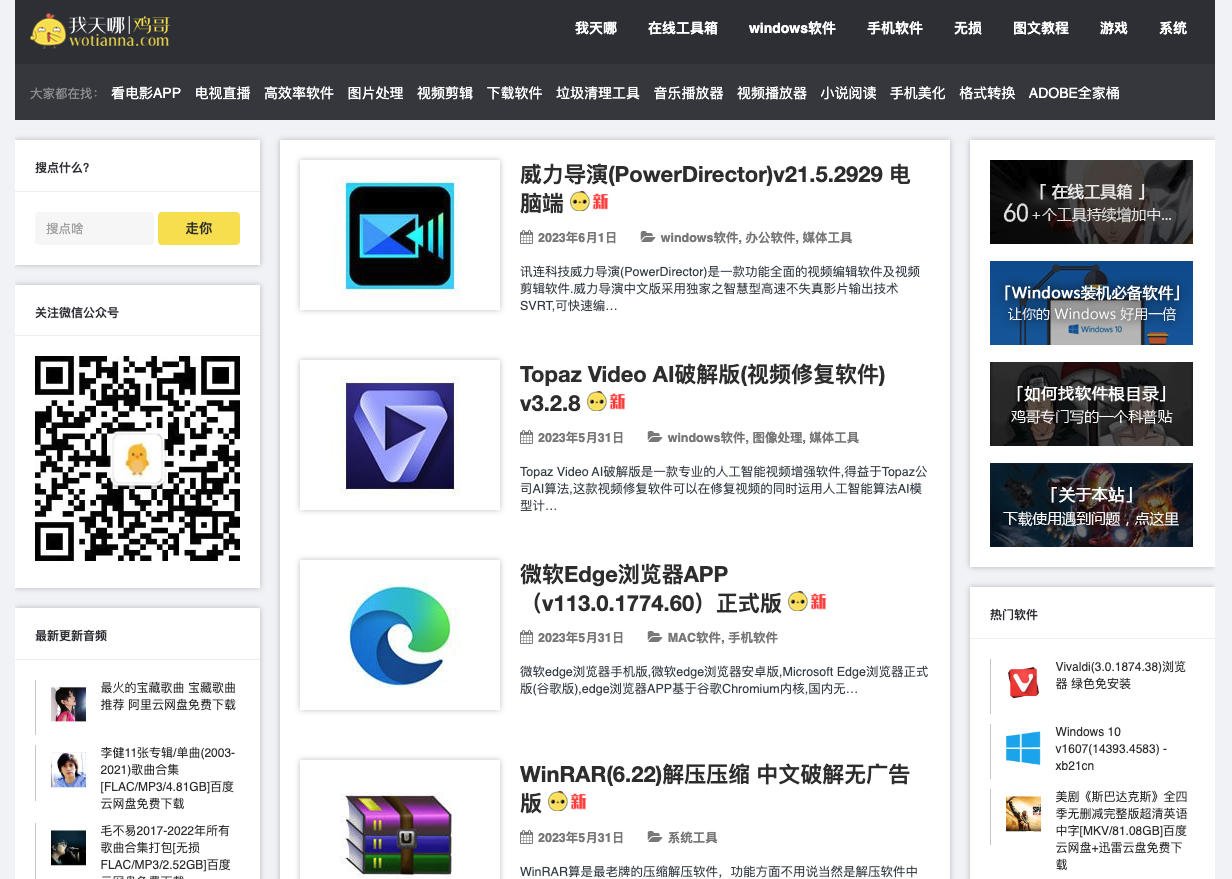Click the WeChat QR code image

tap(137, 458)
